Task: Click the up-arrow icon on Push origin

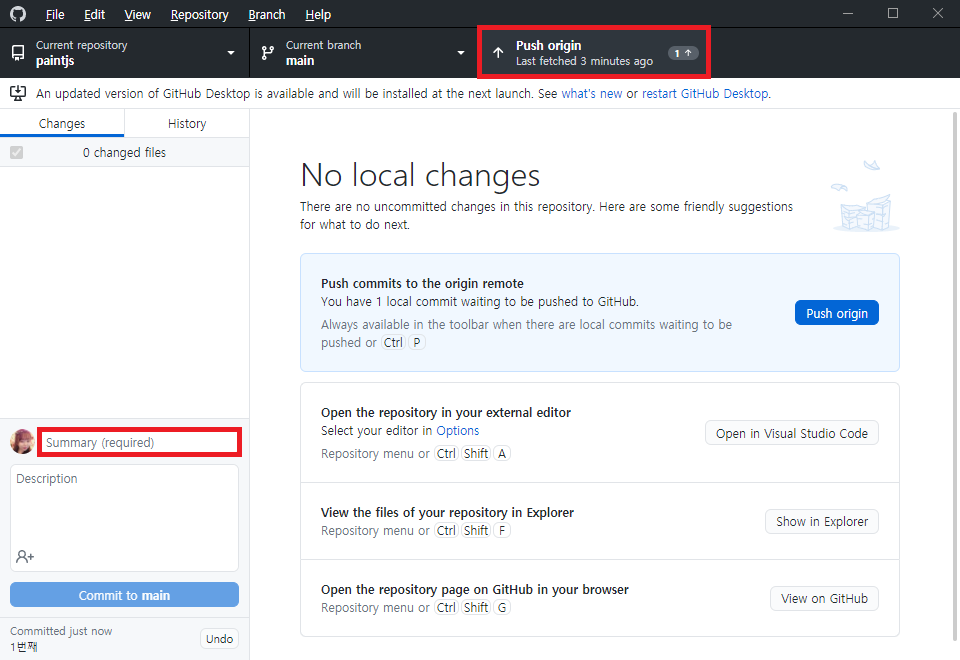Action: 498,53
